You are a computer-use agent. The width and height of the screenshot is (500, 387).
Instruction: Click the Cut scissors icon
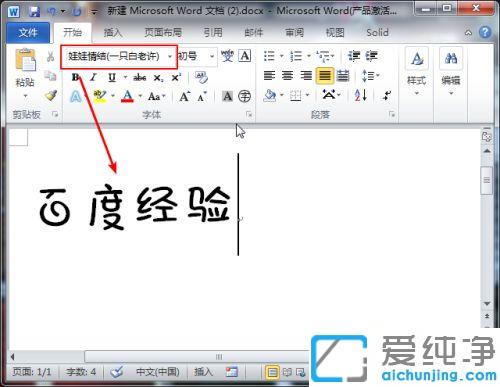point(50,56)
